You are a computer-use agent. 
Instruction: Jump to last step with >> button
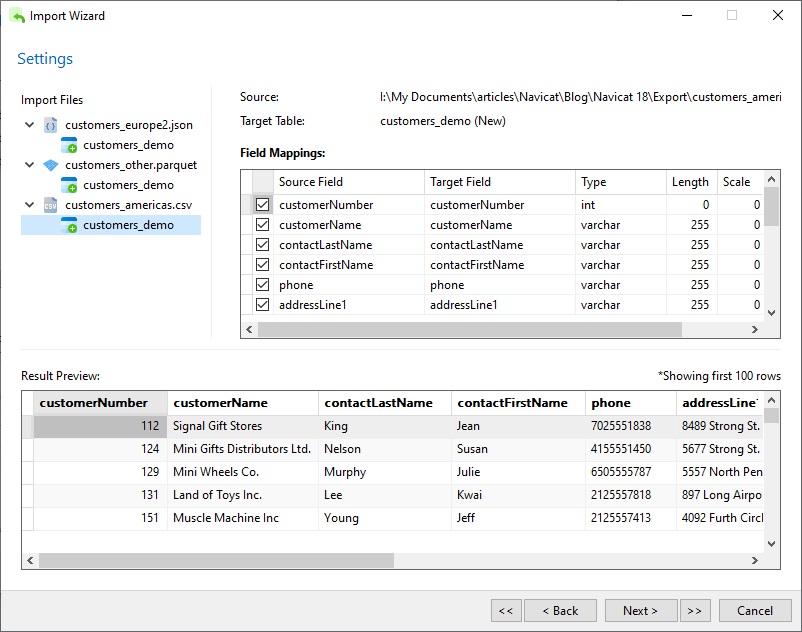(x=694, y=611)
